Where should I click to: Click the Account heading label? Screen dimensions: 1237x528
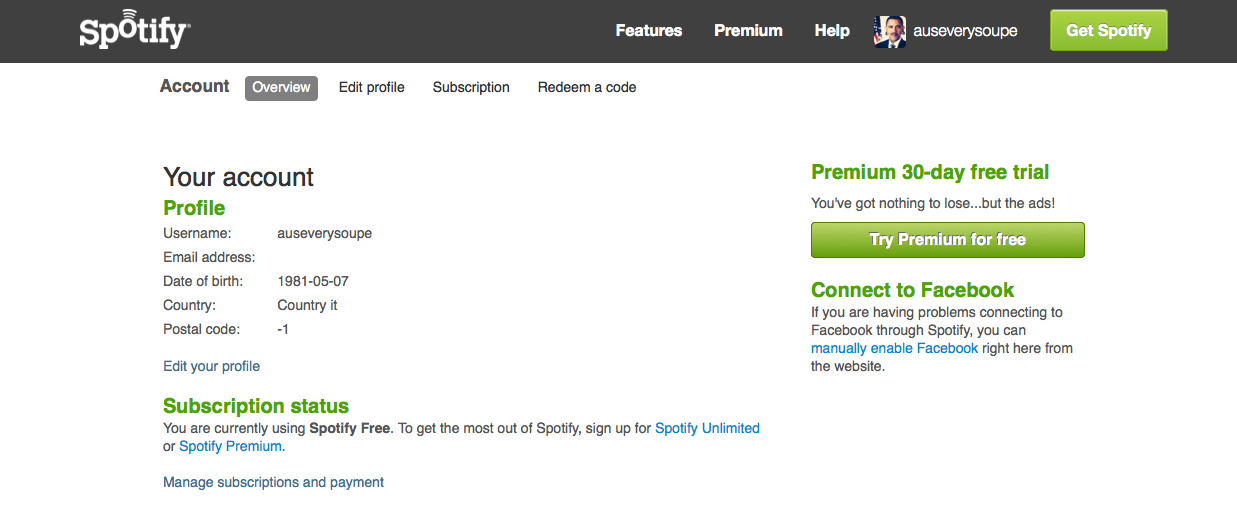[195, 87]
